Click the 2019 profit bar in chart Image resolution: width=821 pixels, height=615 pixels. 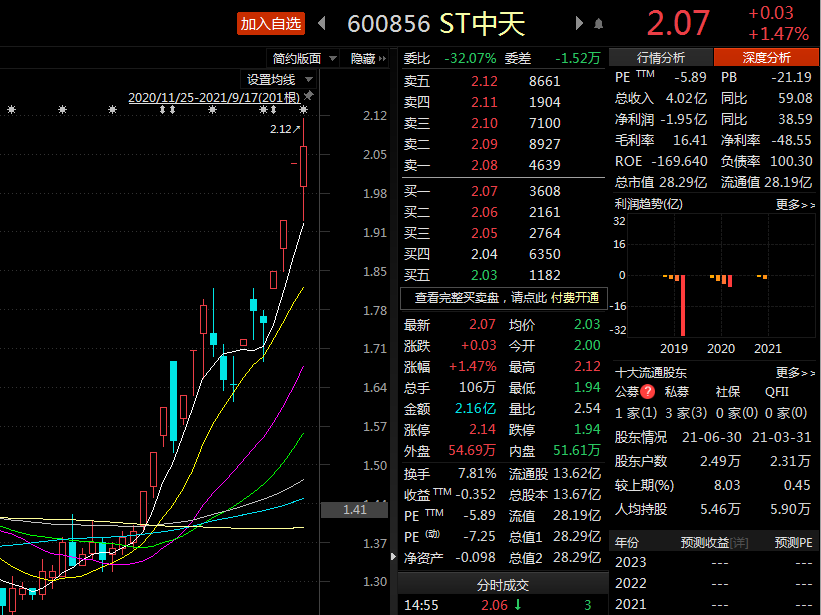coord(683,305)
